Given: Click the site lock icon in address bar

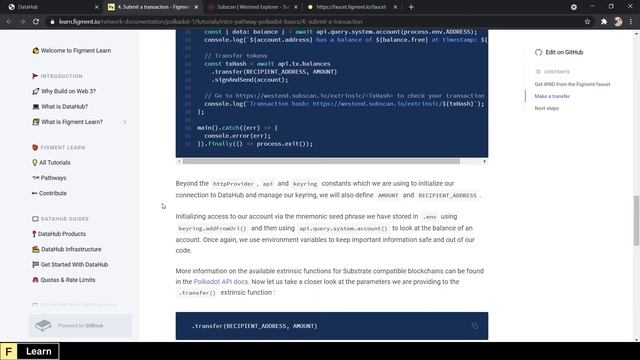Looking at the screenshot, I should 52,22.
